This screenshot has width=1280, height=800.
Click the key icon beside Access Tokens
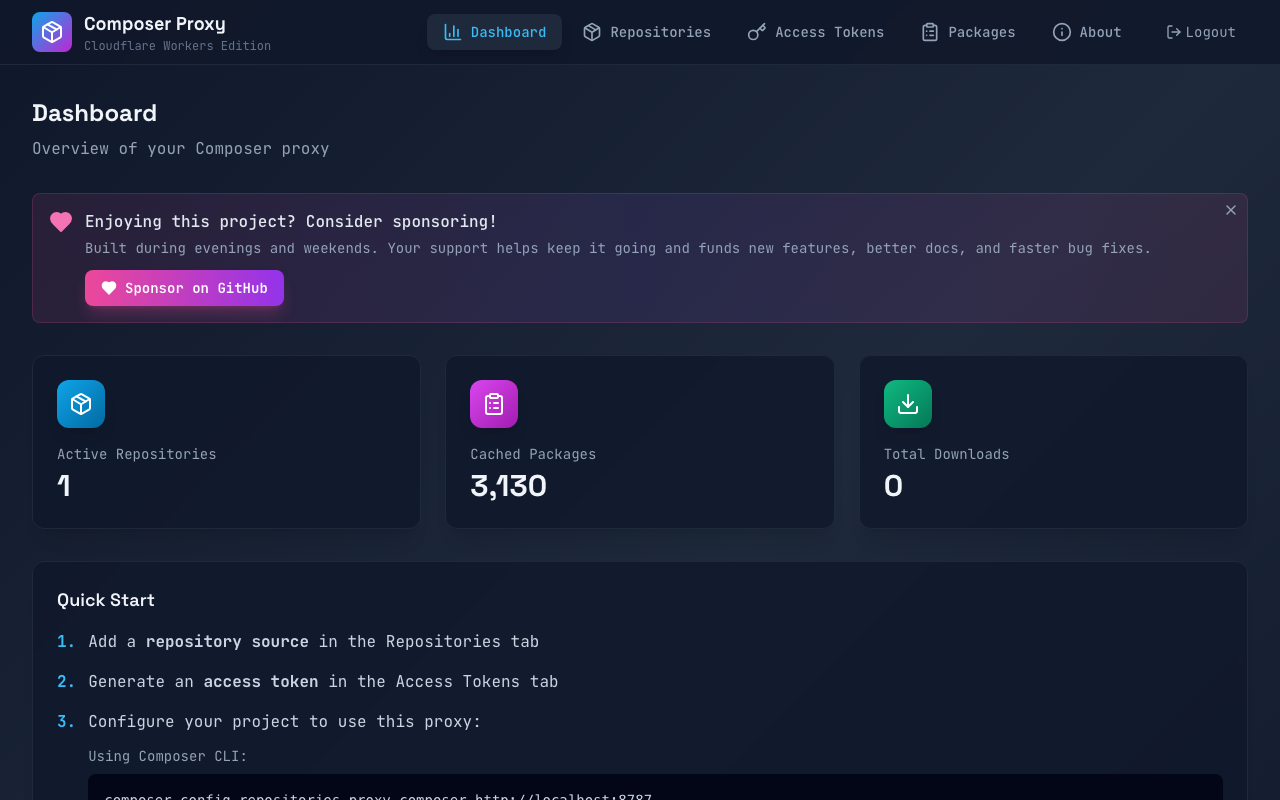[757, 32]
